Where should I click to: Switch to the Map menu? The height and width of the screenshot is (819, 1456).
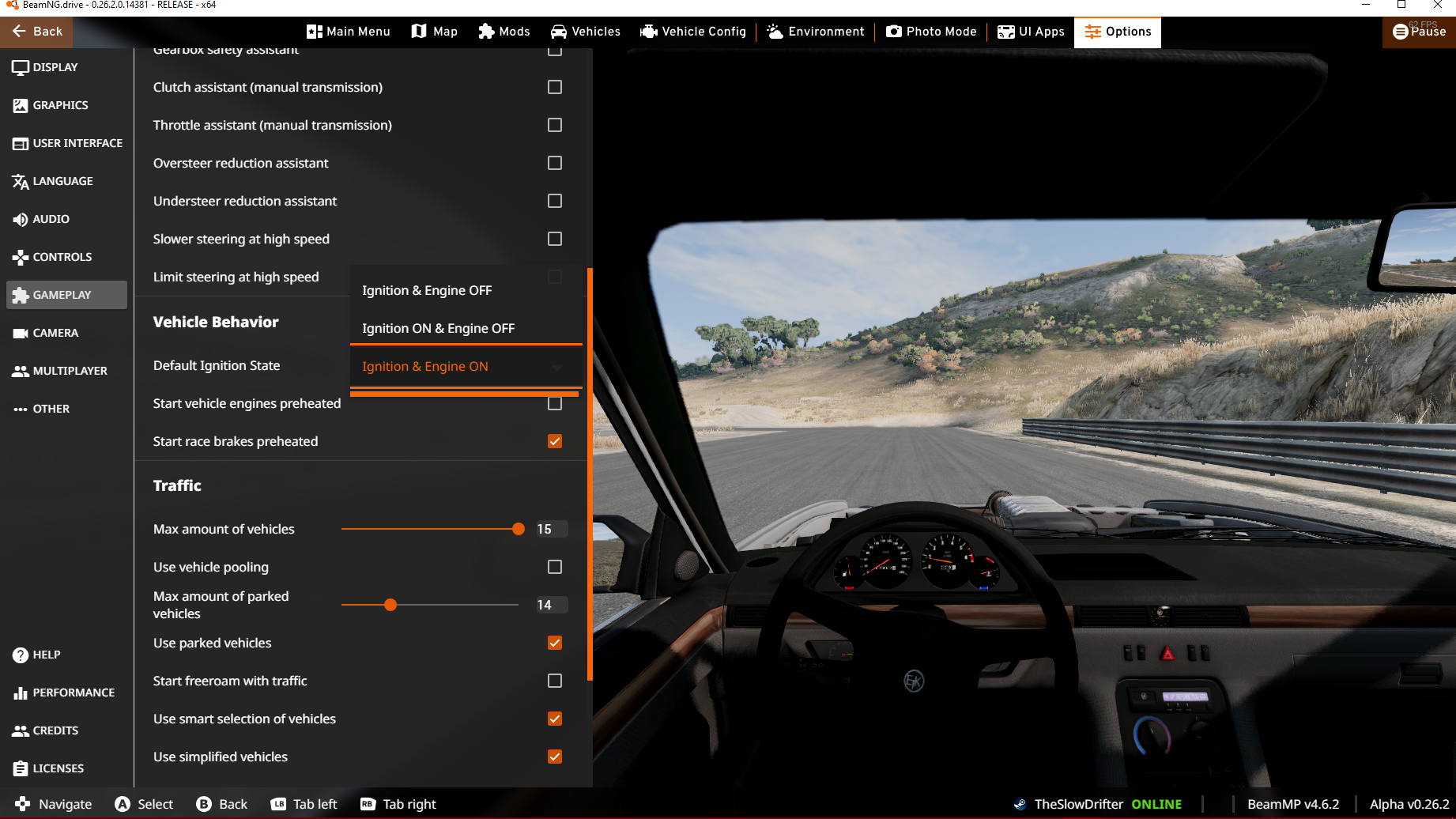pyautogui.click(x=435, y=32)
